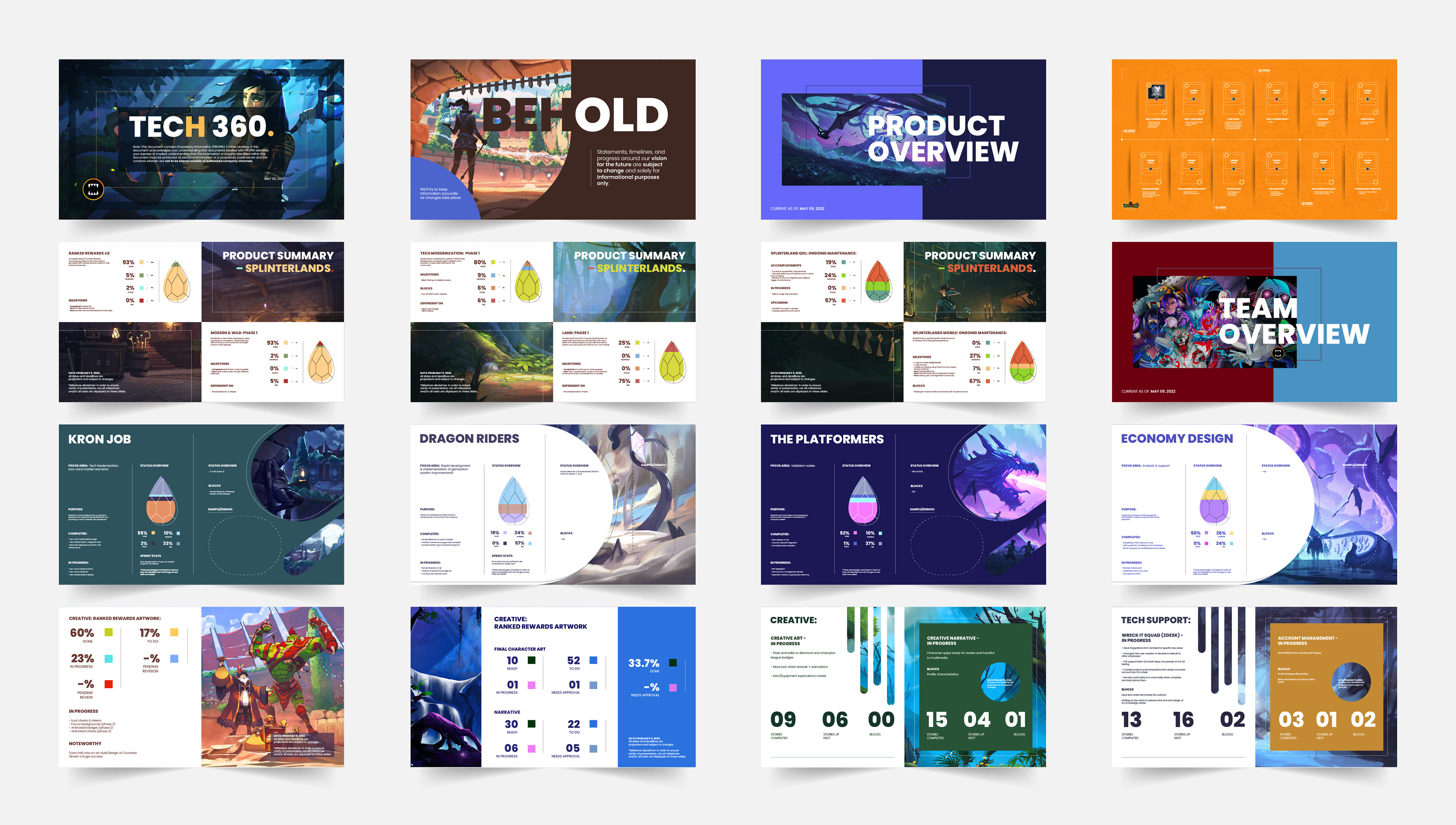The width and height of the screenshot is (1456, 825).
Task: Click the "LAND: PHASE 1" section title
Action: pyautogui.click(x=575, y=333)
